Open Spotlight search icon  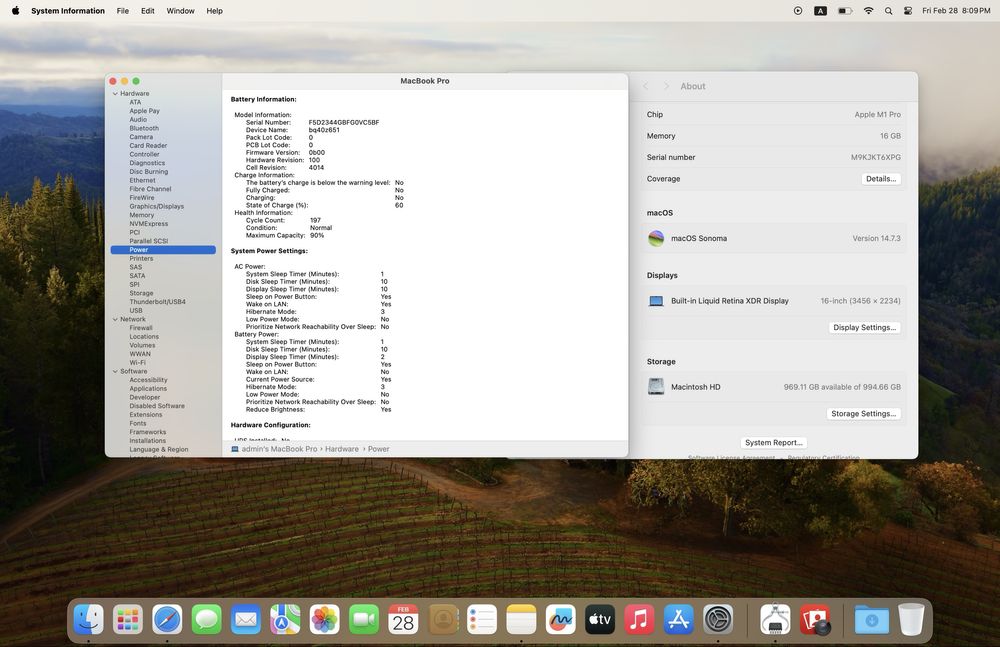point(888,11)
